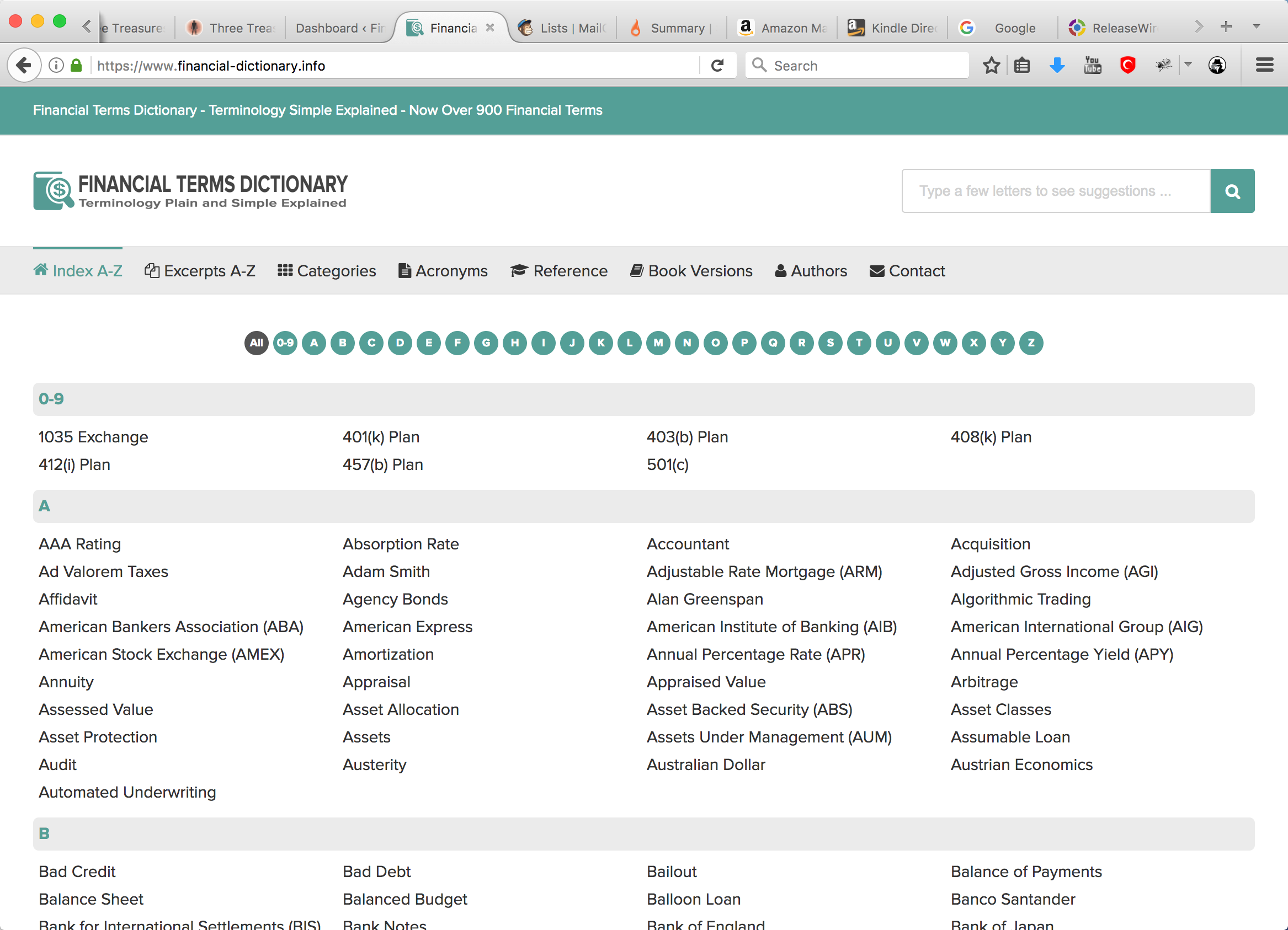Open the 1035 Exchange term
1288x930 pixels.
pyautogui.click(x=93, y=437)
